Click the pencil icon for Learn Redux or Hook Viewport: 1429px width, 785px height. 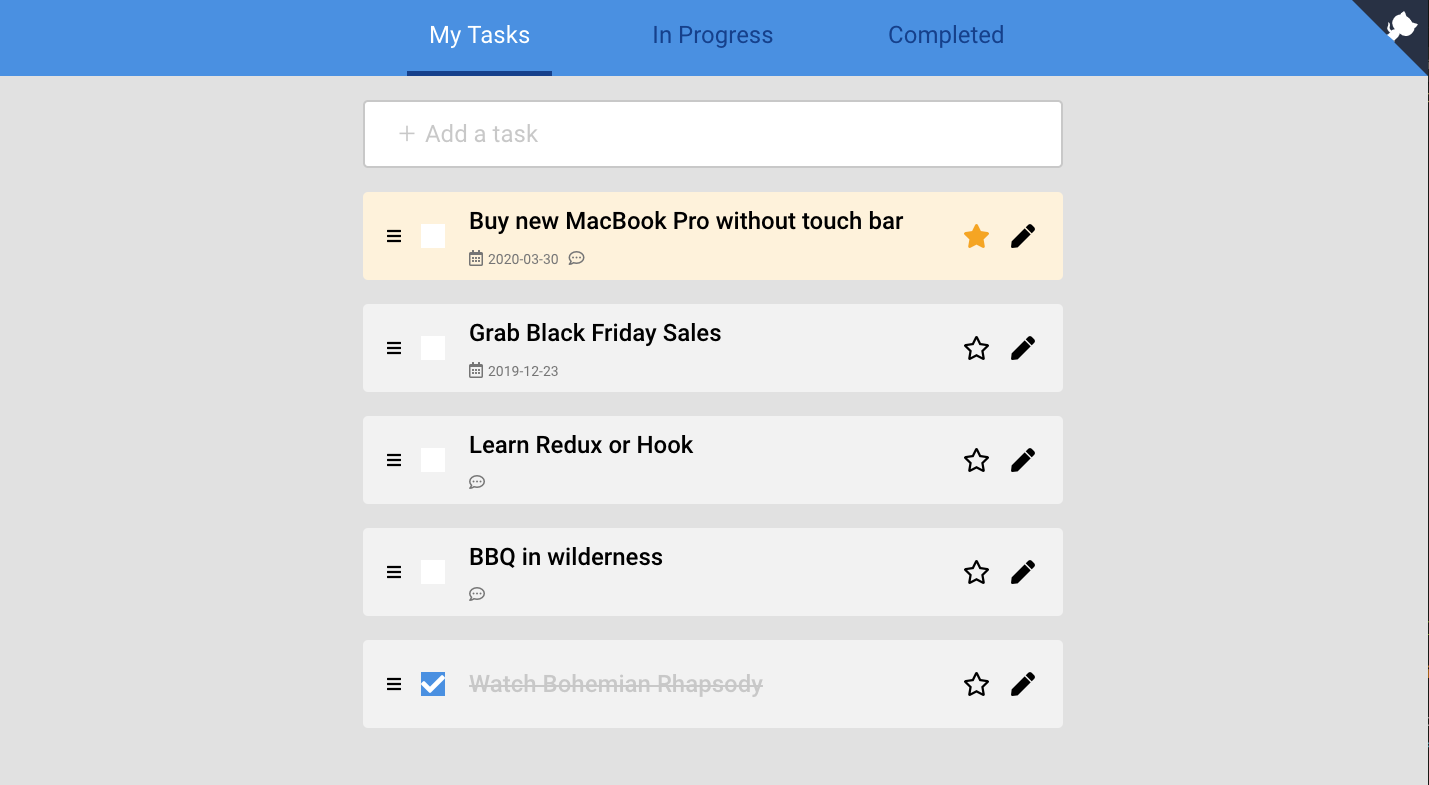1022,460
